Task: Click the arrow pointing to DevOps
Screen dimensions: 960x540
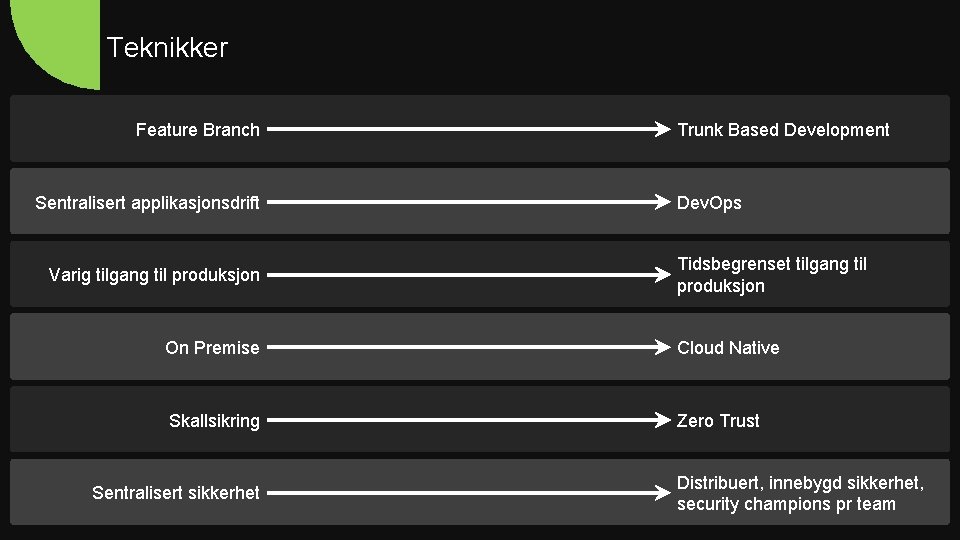Action: pos(468,202)
